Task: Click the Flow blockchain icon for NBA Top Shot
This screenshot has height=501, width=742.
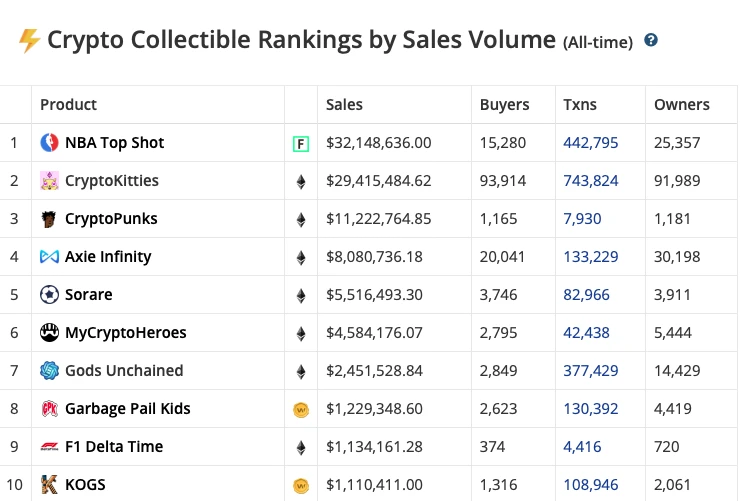Action: [301, 144]
